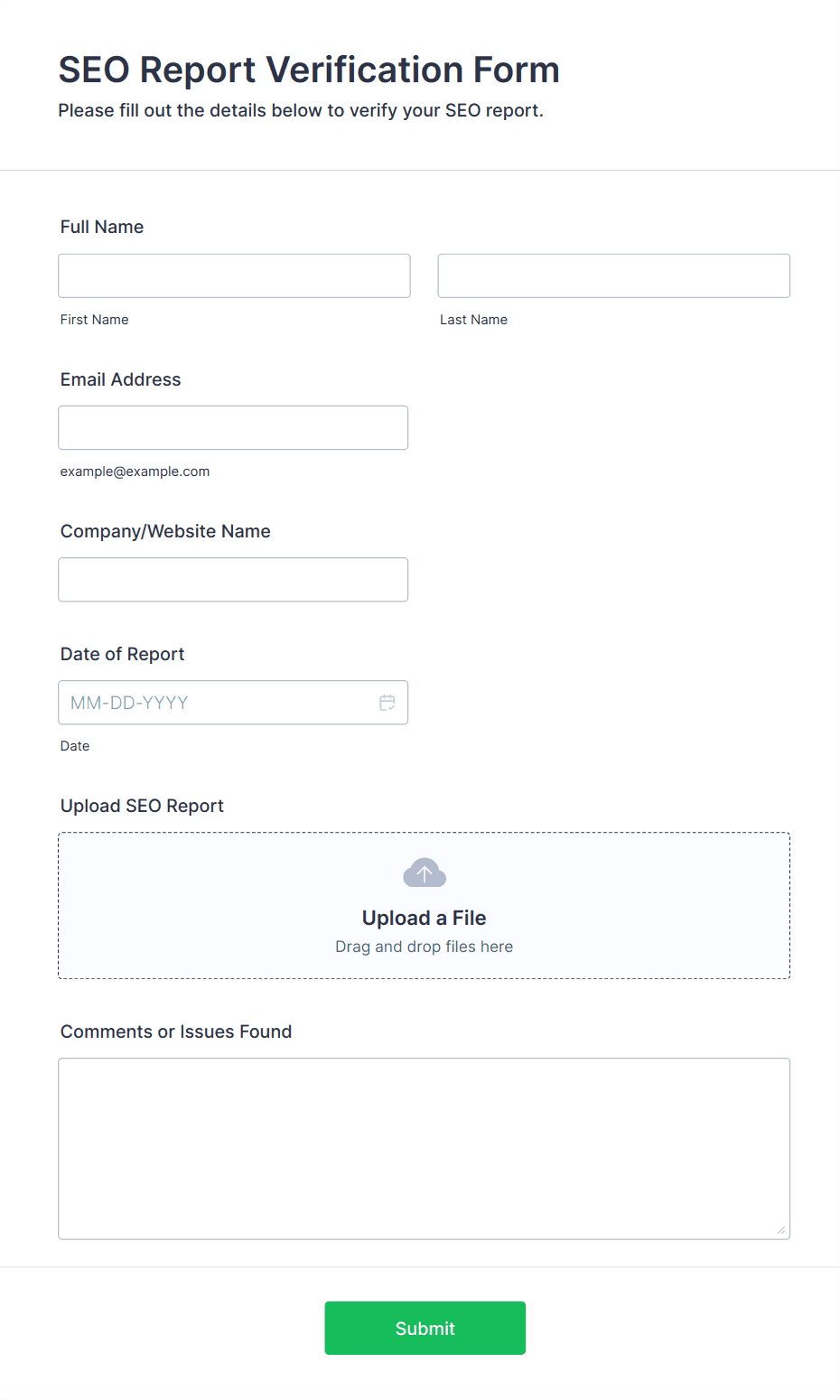Click the Full Name label
840x1400 pixels.
tap(102, 227)
